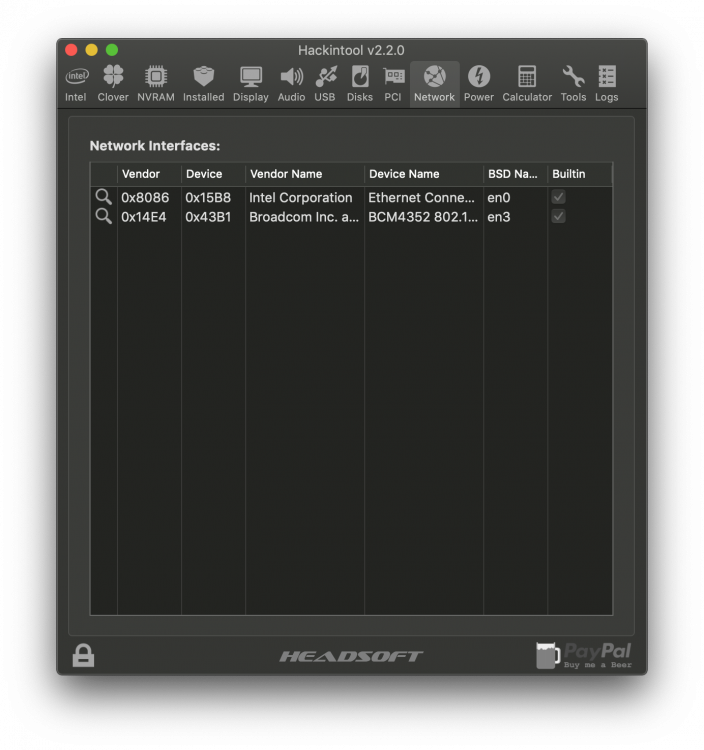The image size is (704, 750).
Task: Open the NVRAM section
Action: 156,84
